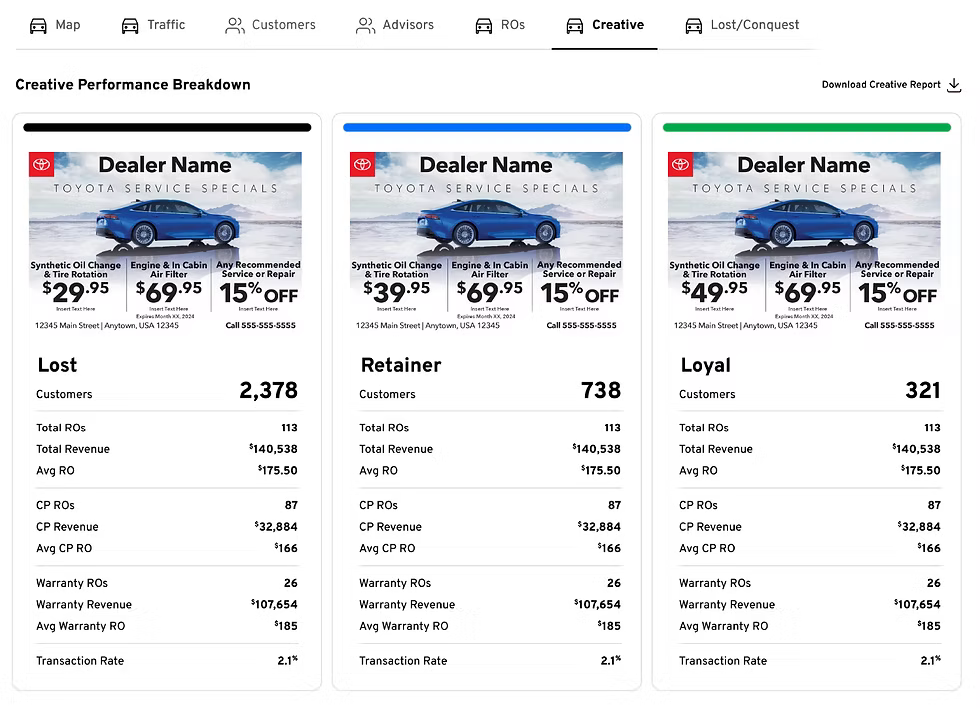The width and height of the screenshot is (980, 708).
Task: Click the people icon beside Advisors
Action: click(x=366, y=26)
